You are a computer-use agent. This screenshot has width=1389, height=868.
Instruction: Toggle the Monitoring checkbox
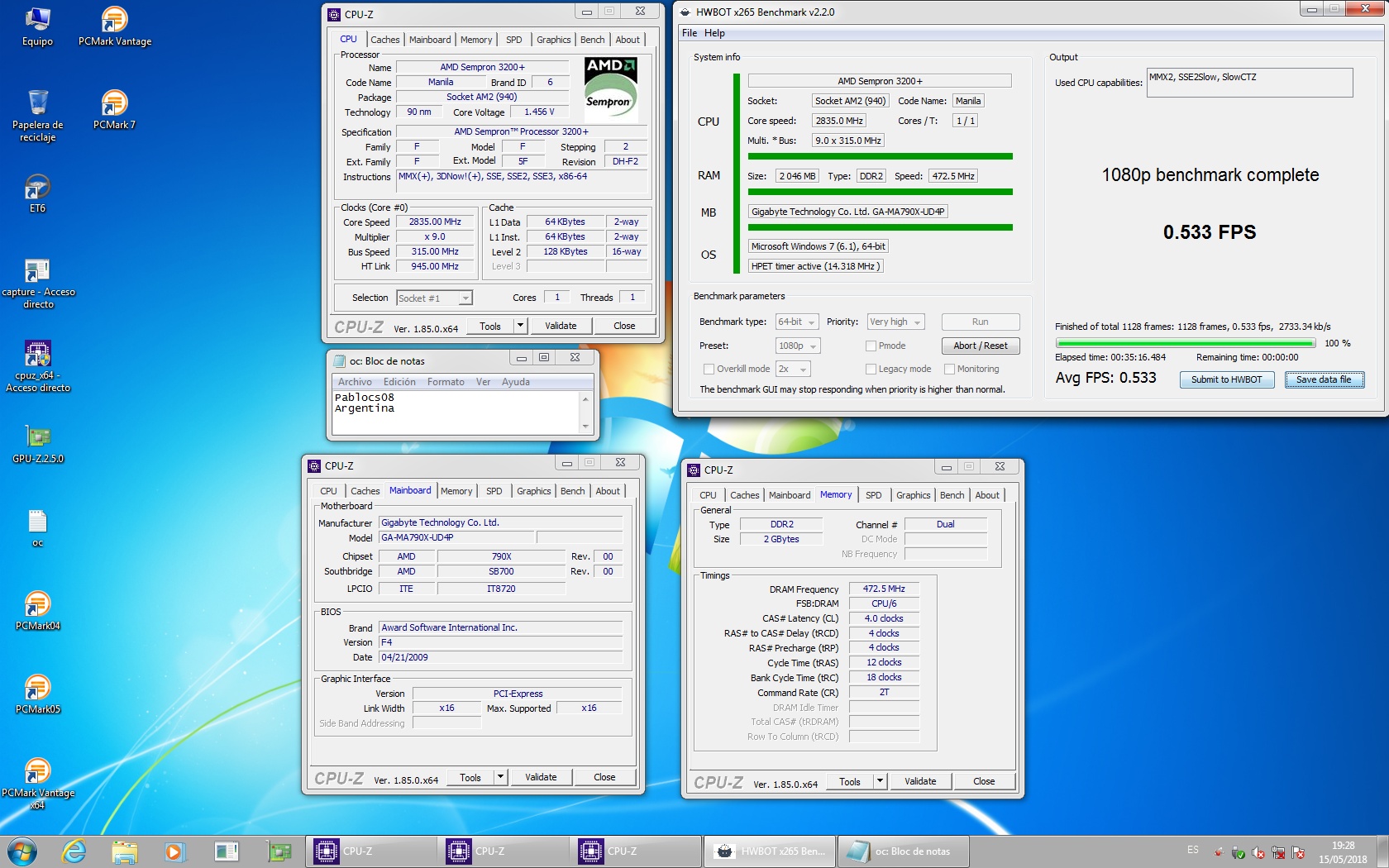point(949,369)
